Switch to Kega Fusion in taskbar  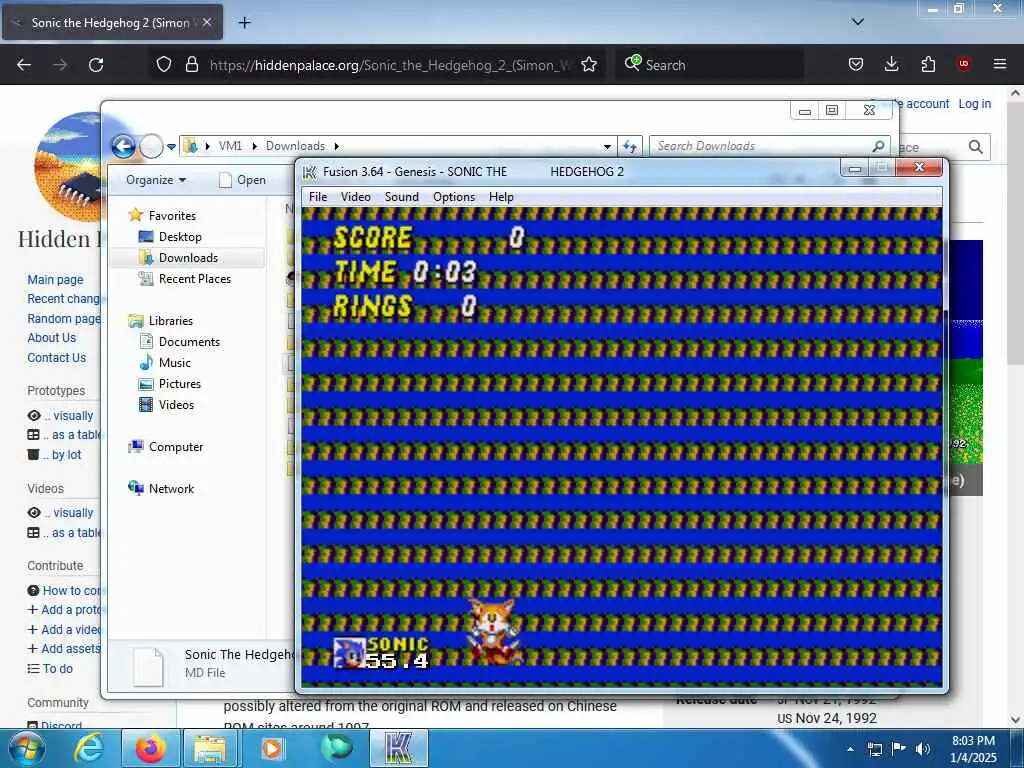(399, 748)
